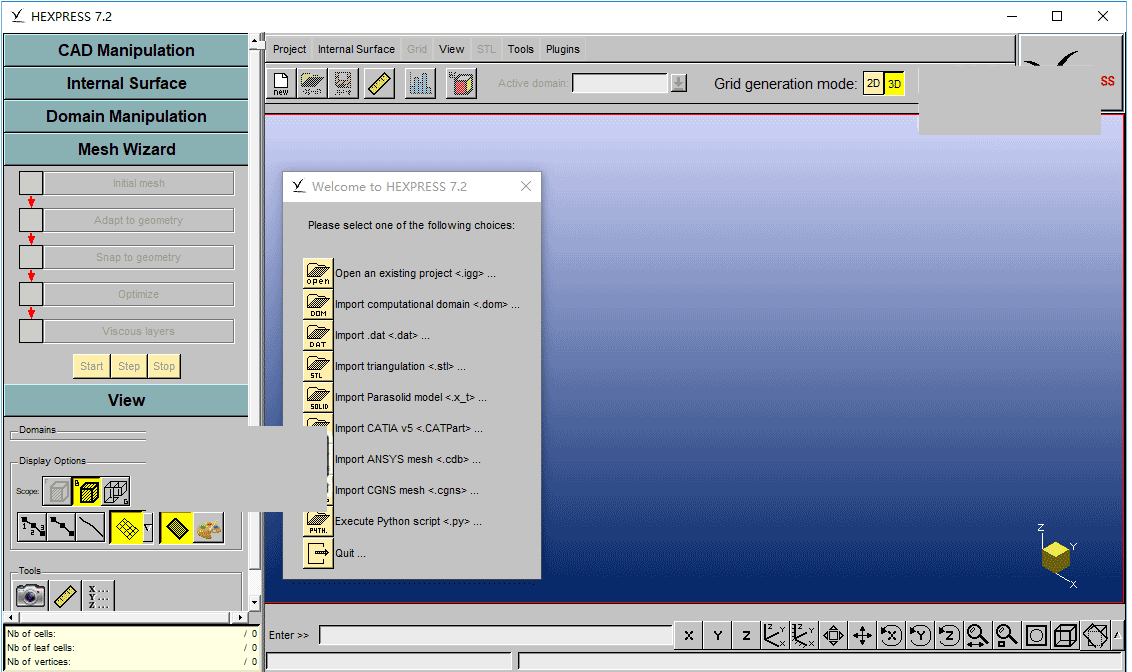The image size is (1132, 672).
Task: Click the Stop button in Mesh Wizard
Action: pyautogui.click(x=164, y=366)
